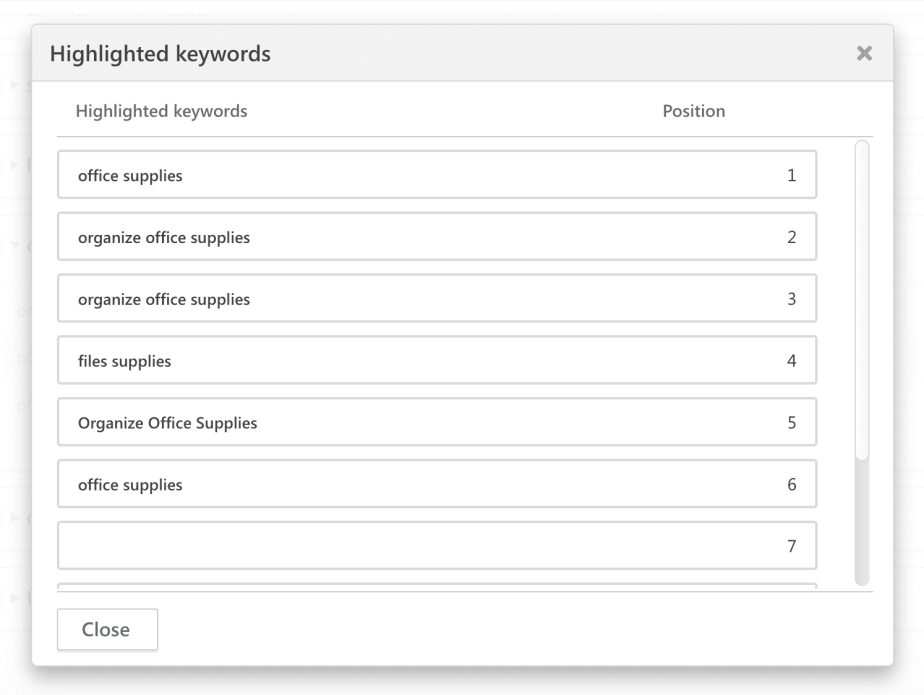Screen dimensions: 924x695
Task: Close the Highlighted keywords dialog with X
Action: [864, 53]
